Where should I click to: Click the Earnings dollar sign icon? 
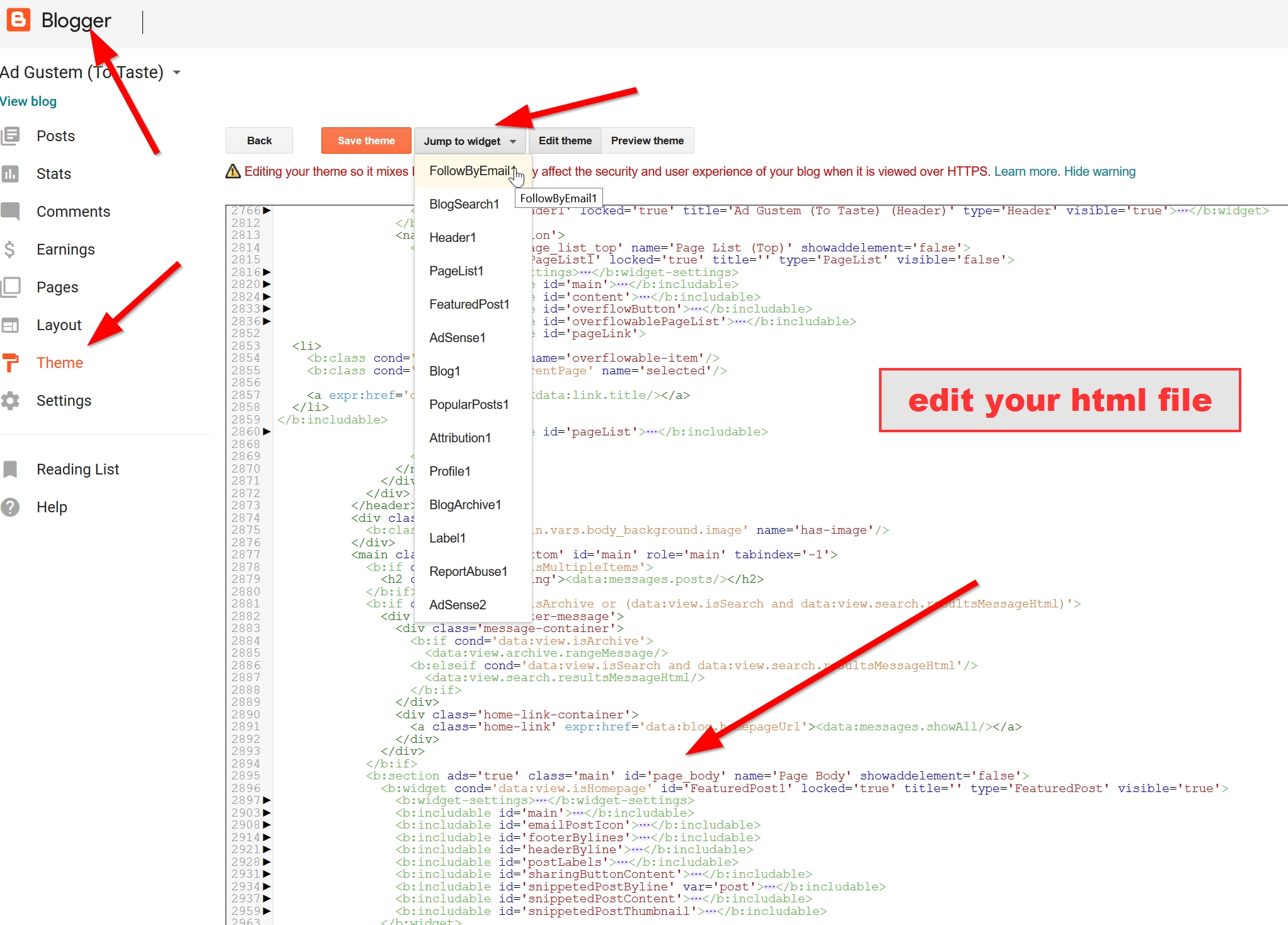[x=9, y=250]
